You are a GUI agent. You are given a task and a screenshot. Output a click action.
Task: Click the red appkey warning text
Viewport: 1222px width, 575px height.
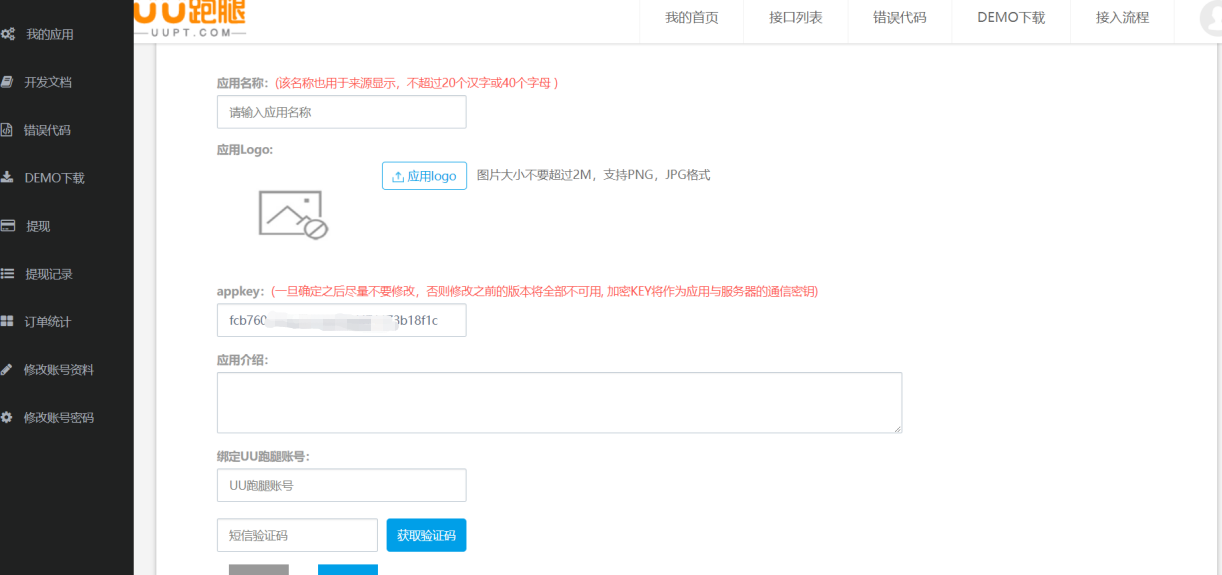(x=545, y=292)
